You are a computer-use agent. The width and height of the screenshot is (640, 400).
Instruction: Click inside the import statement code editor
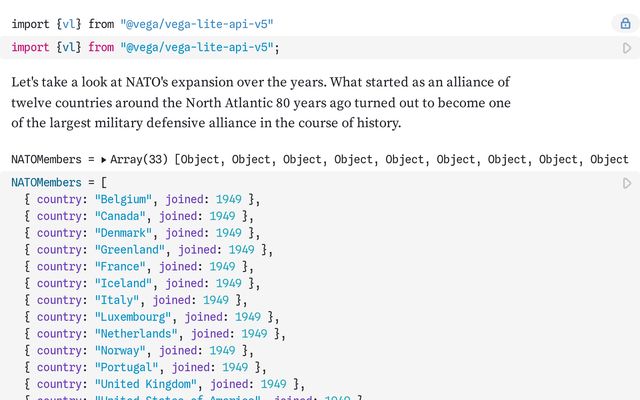coord(300,48)
